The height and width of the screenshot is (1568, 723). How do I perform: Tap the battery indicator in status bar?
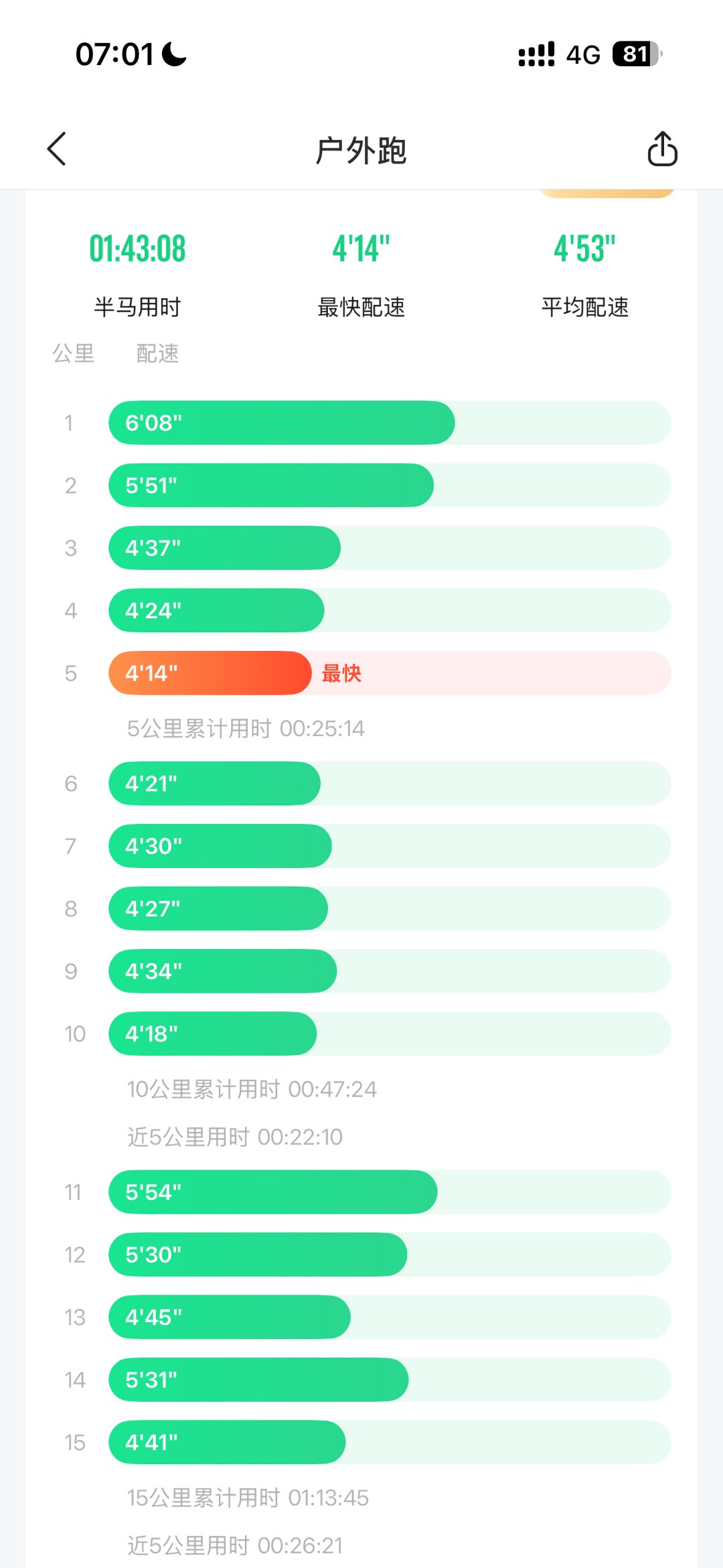point(636,54)
